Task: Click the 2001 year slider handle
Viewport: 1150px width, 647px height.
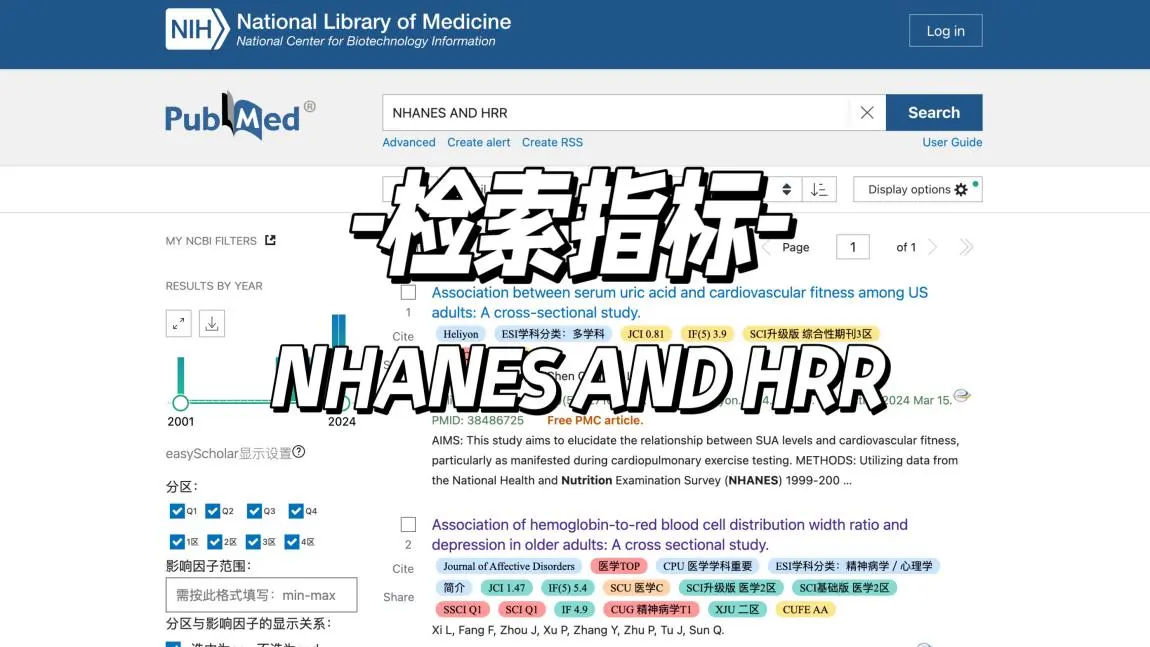Action: pos(180,403)
